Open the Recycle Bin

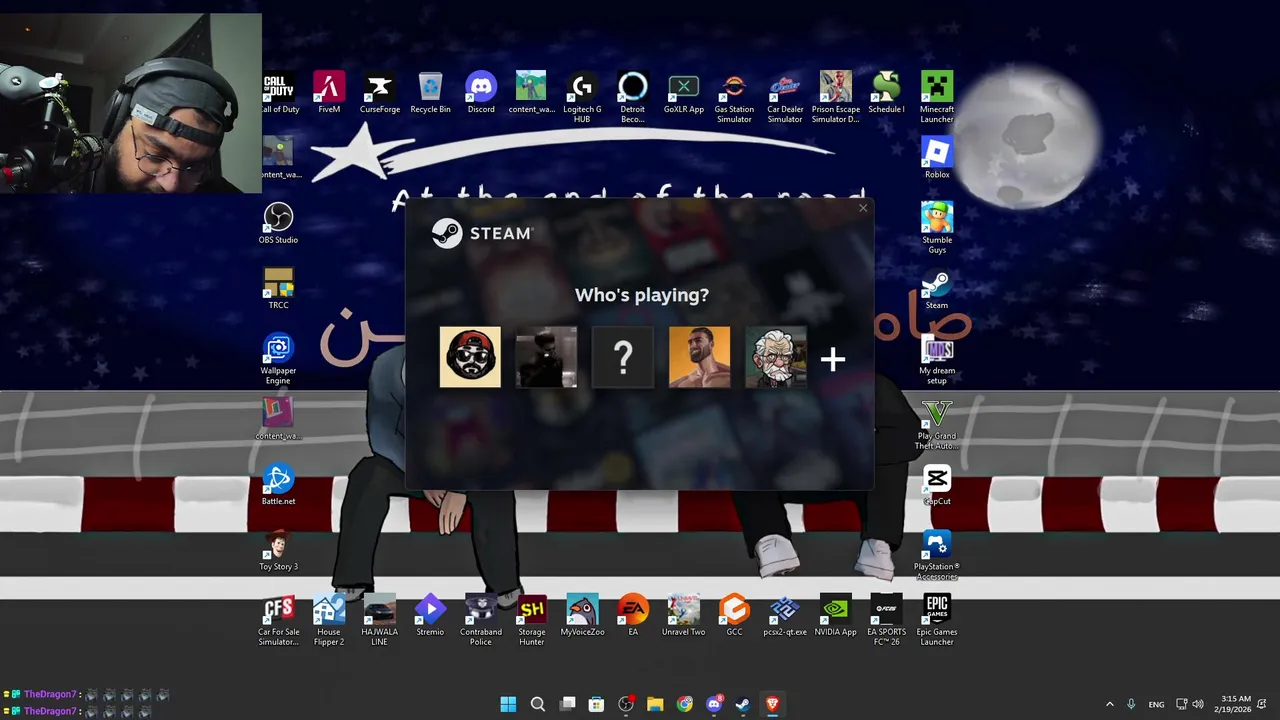pyautogui.click(x=430, y=93)
